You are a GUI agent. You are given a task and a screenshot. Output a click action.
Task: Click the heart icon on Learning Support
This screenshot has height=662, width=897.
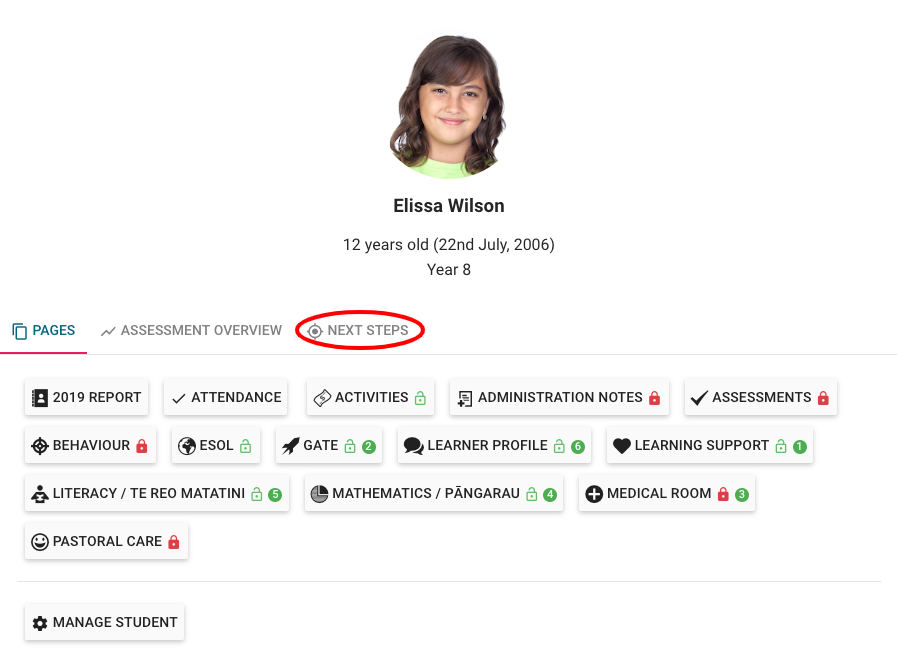tap(621, 446)
